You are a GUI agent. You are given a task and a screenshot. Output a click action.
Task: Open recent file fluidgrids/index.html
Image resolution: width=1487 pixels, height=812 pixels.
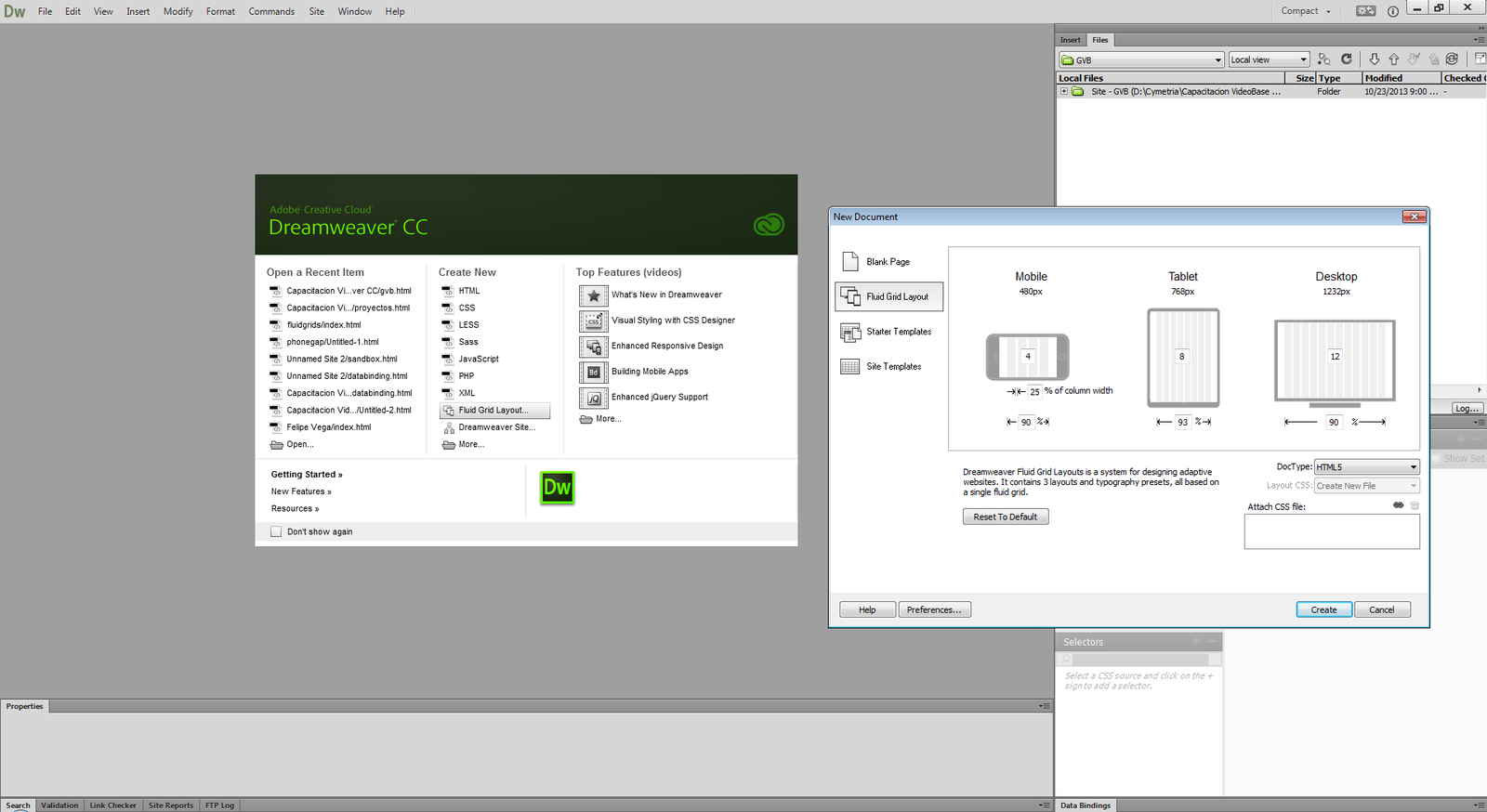(x=323, y=325)
